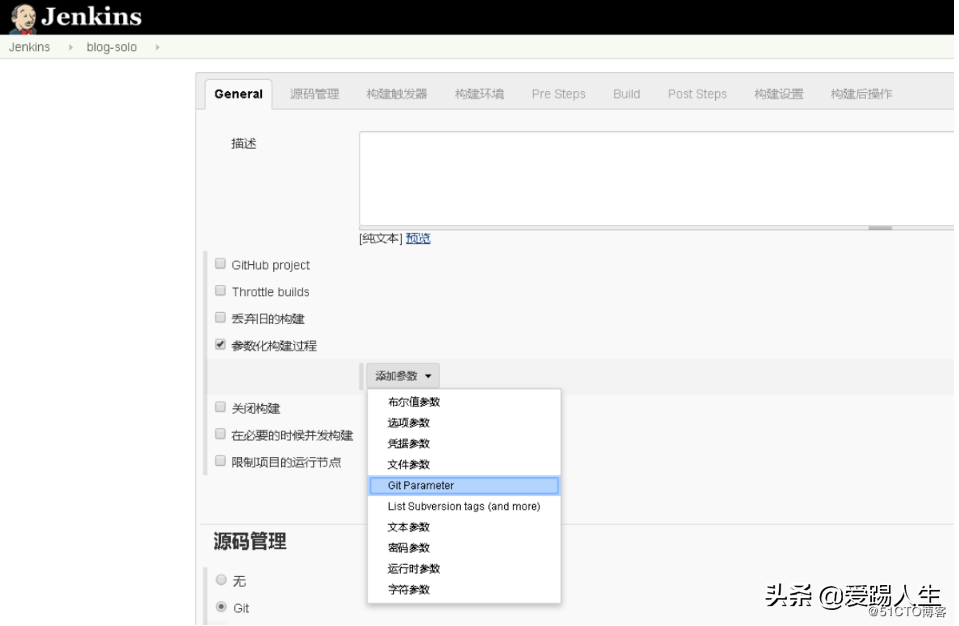The height and width of the screenshot is (626, 959).
Task: Switch to the 构建触发器 tab
Action: pyautogui.click(x=397, y=94)
